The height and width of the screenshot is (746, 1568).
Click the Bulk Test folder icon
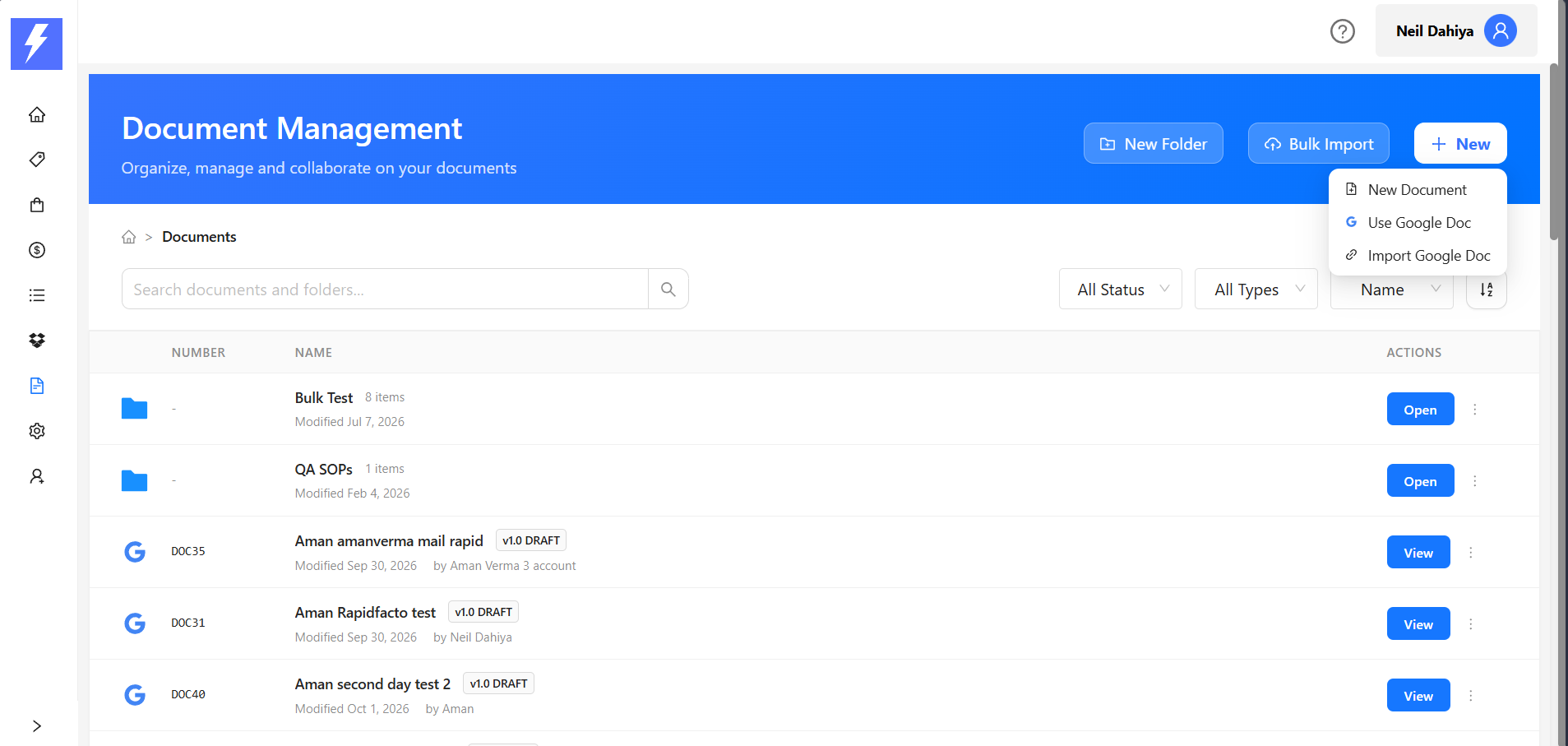tap(134, 408)
